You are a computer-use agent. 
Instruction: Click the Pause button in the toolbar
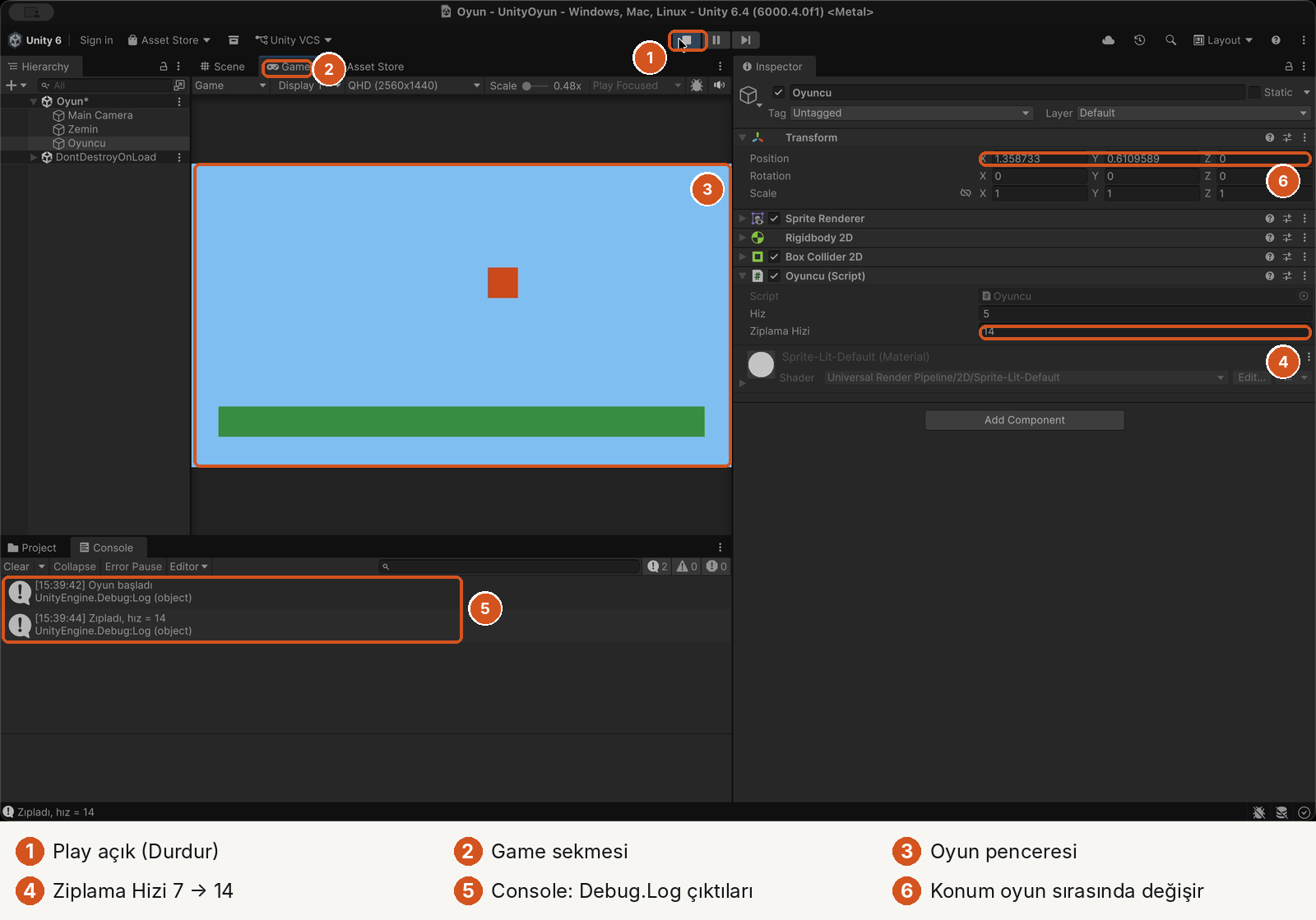tap(716, 39)
